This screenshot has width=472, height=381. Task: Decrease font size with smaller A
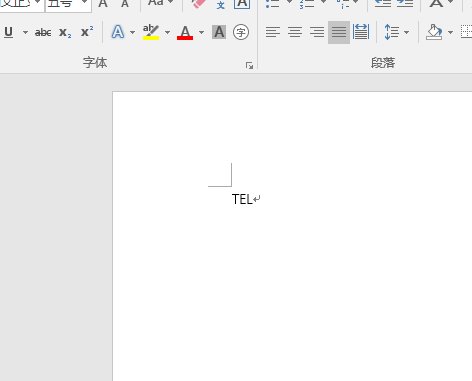(x=125, y=3)
